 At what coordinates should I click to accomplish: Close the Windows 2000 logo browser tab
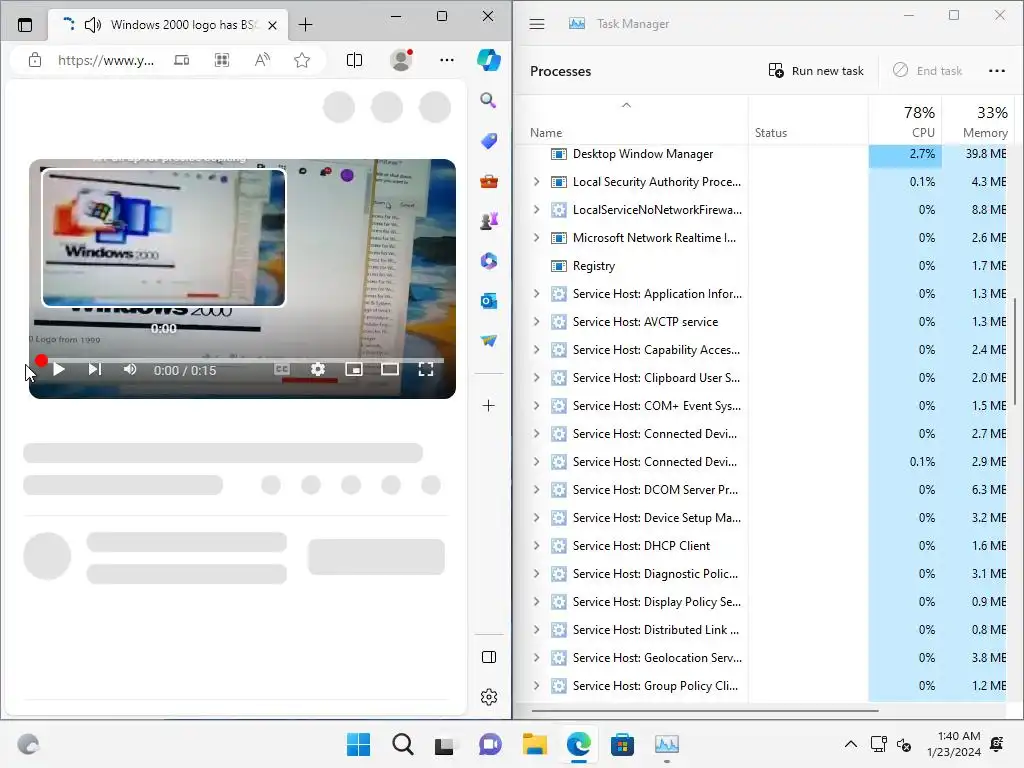click(272, 25)
